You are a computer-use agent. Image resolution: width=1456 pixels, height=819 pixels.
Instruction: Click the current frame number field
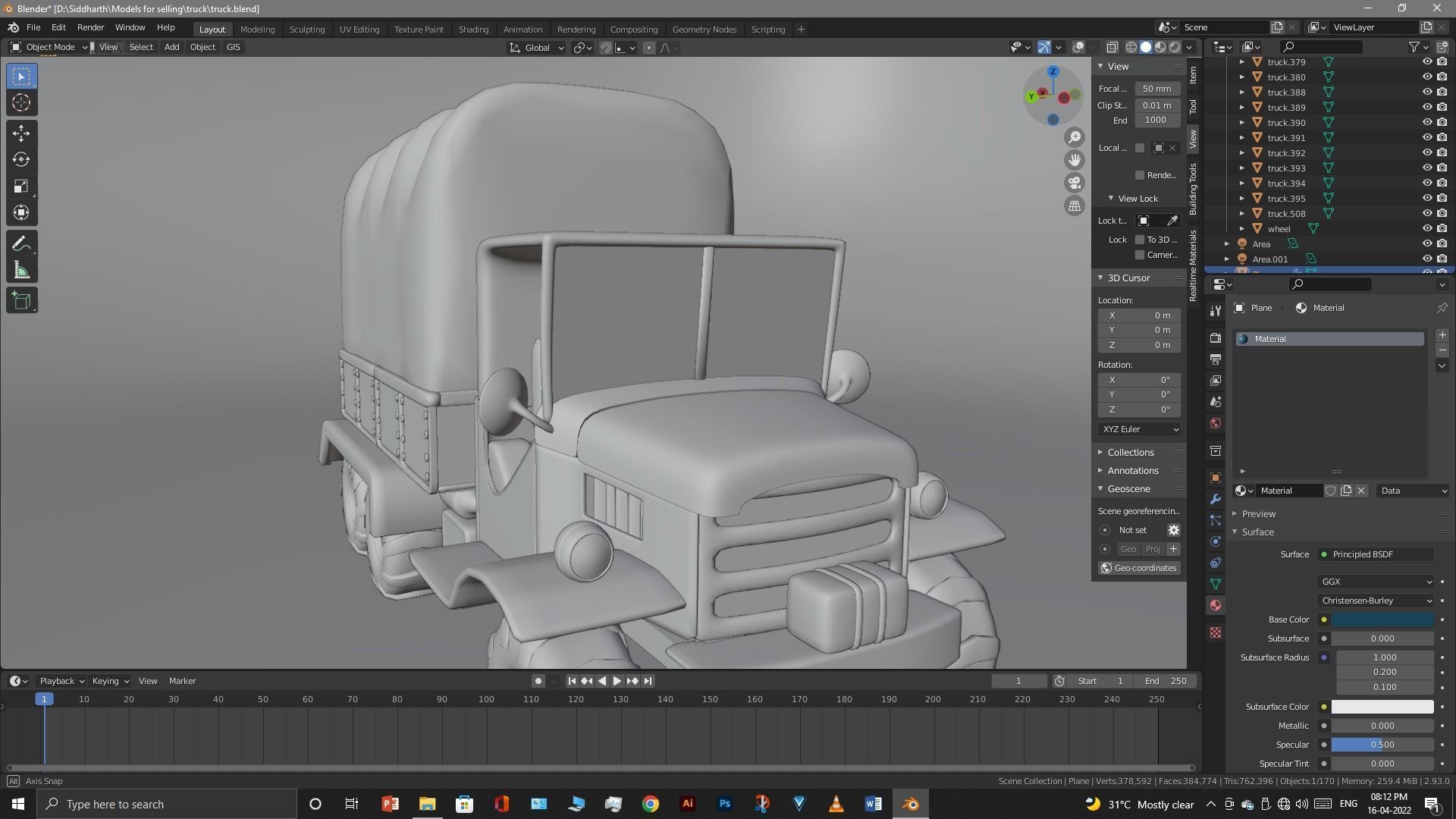click(x=1018, y=681)
